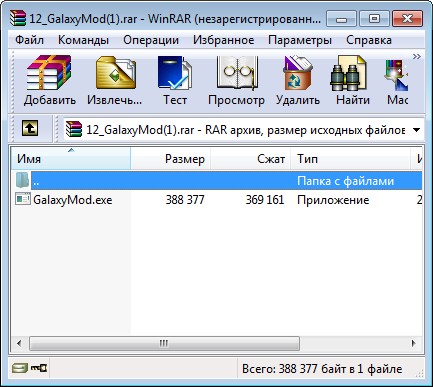Run the Тест archive test icon

tap(175, 73)
